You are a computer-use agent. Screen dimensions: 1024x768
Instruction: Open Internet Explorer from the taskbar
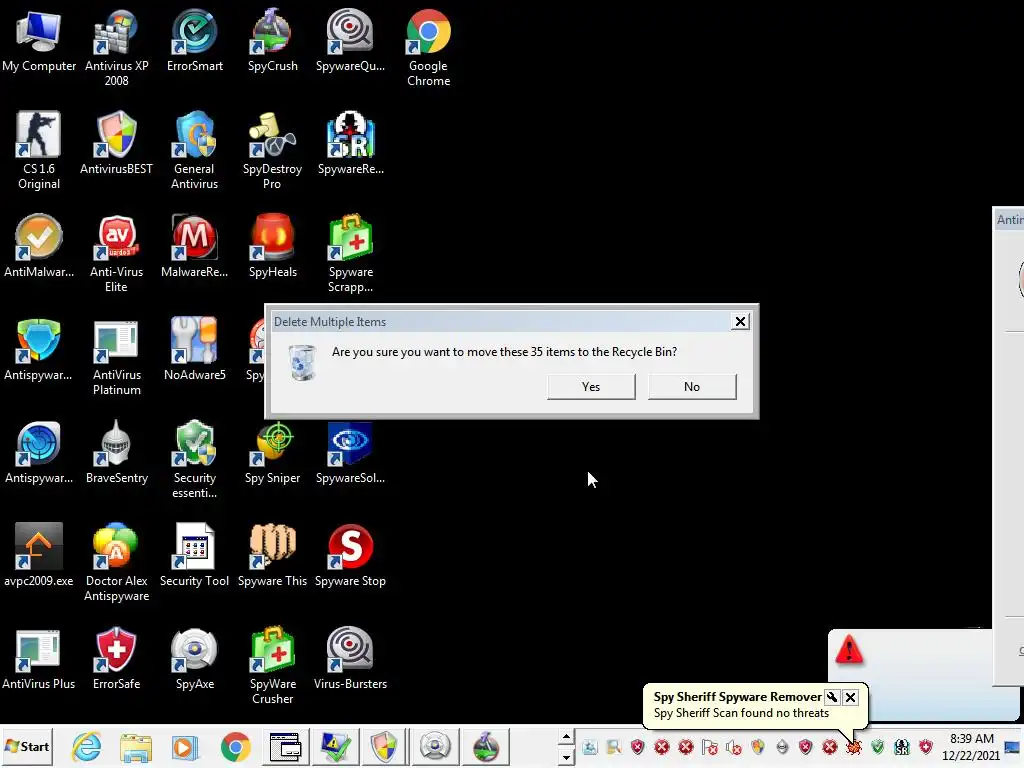(86, 746)
